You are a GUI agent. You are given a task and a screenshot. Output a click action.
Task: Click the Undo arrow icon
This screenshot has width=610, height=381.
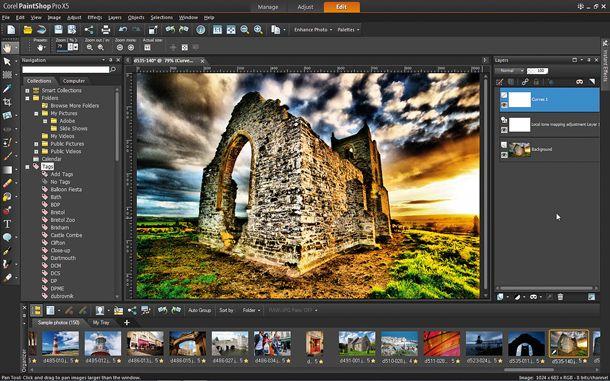click(x=123, y=30)
